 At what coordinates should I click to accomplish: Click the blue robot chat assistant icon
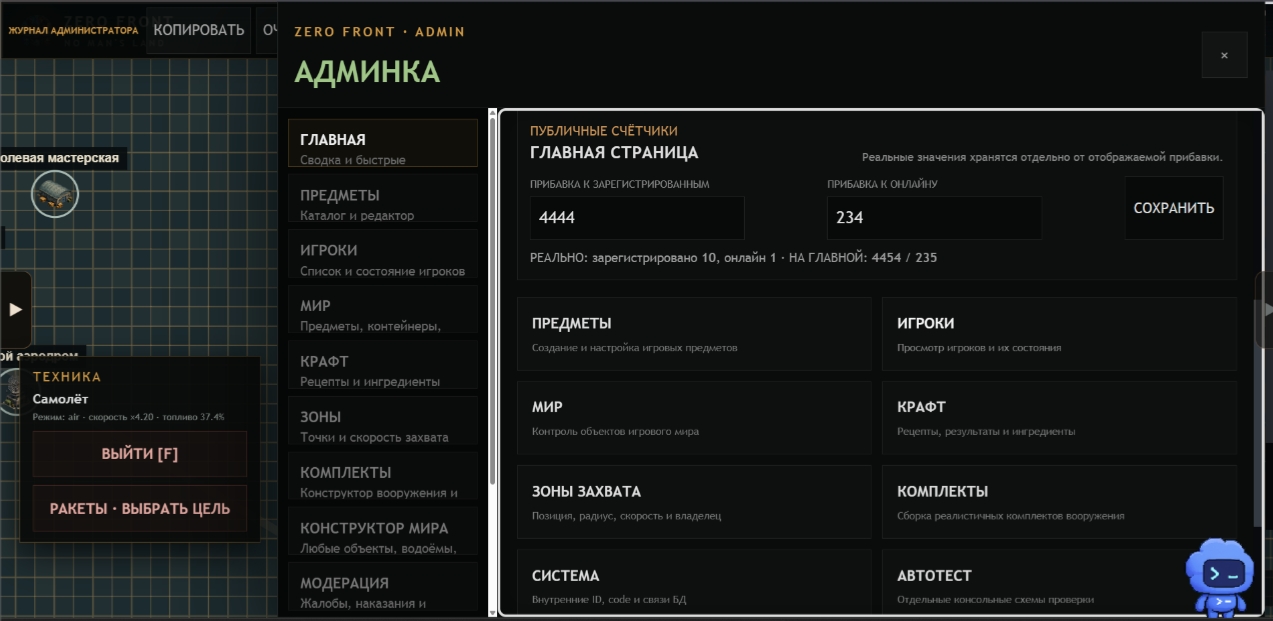tap(1219, 577)
